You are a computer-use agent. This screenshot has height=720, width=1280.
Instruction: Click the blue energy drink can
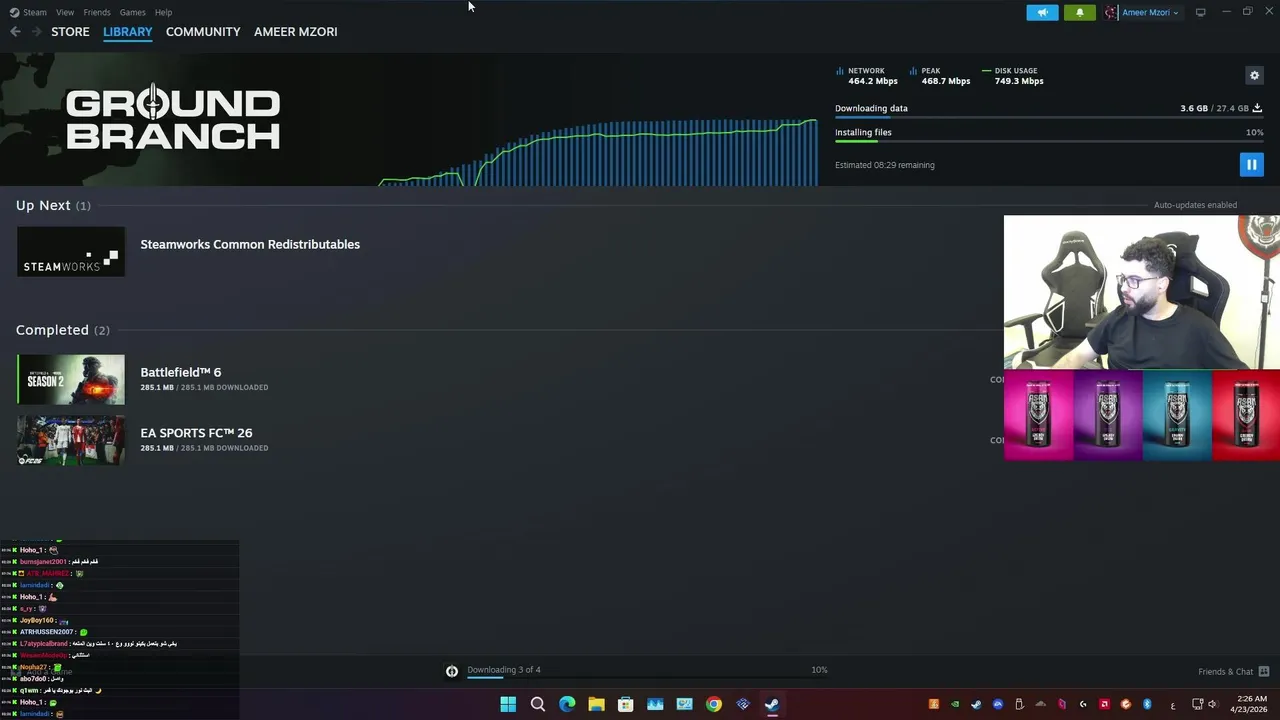1177,415
